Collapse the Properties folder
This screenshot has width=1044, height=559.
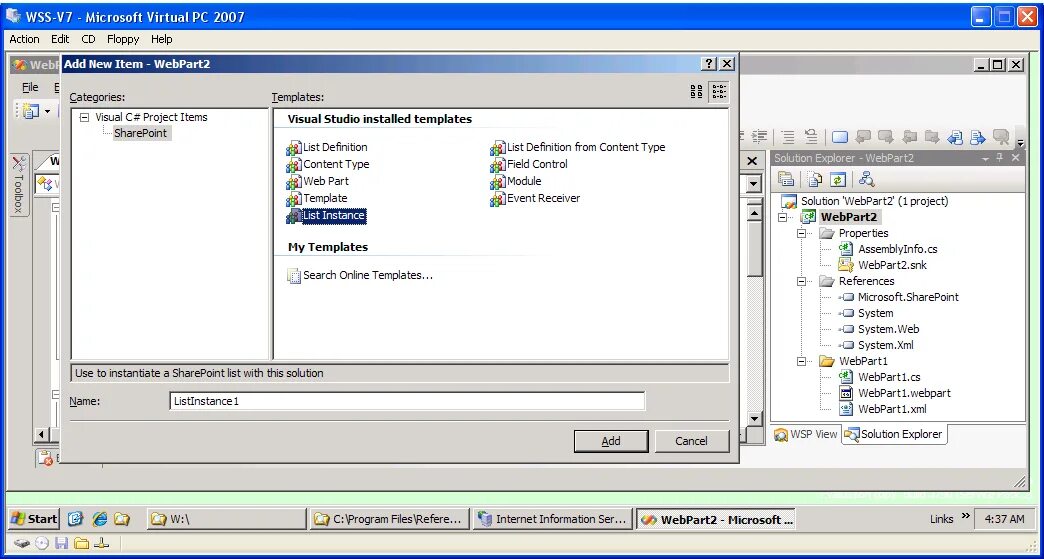point(802,234)
